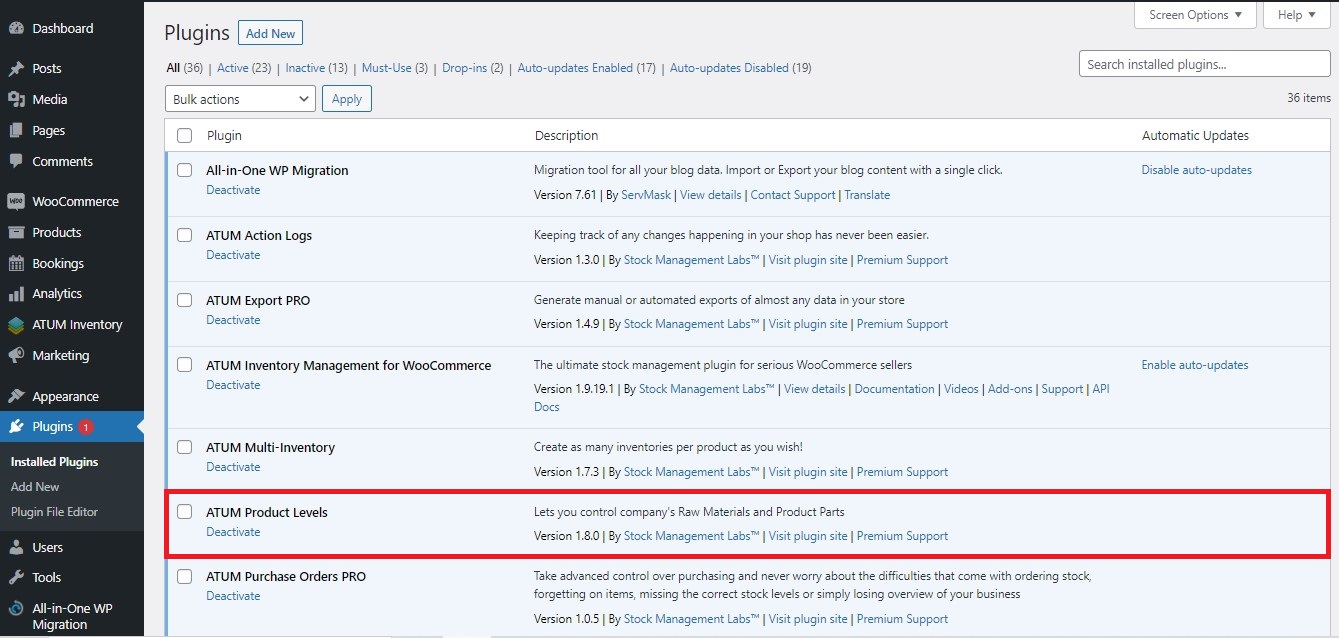The width and height of the screenshot is (1339, 638).
Task: Open the ServMask author link
Action: pyautogui.click(x=646, y=195)
